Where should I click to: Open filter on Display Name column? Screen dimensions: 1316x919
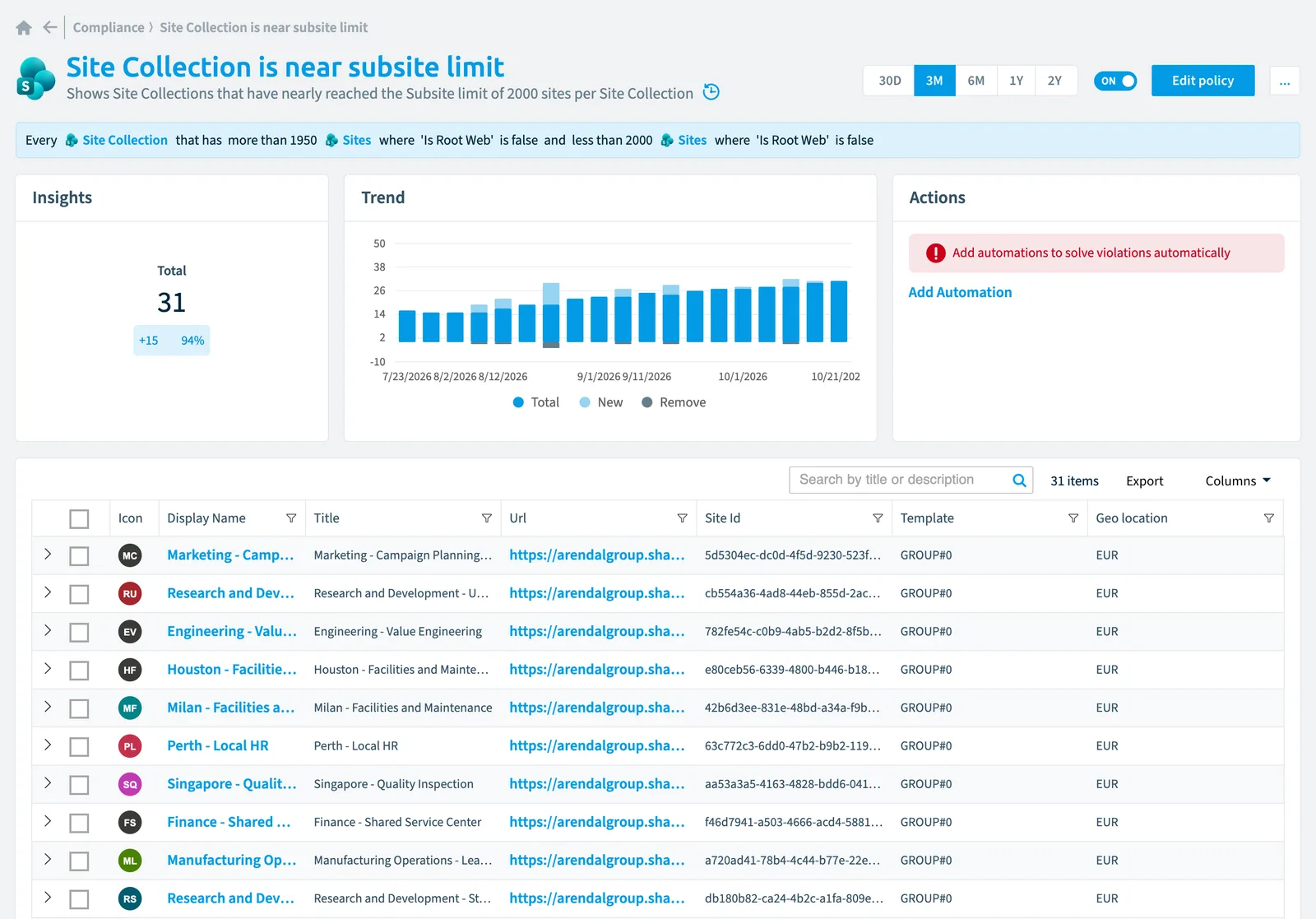(291, 518)
